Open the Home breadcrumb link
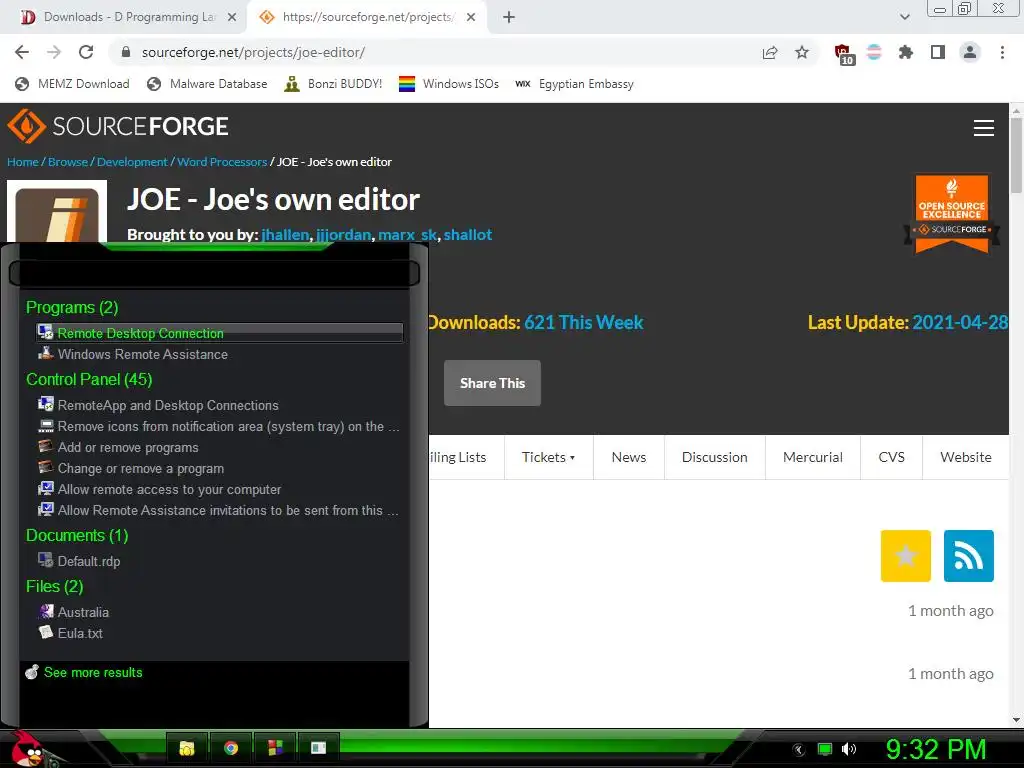Screen dimensions: 1024x768 point(23,162)
